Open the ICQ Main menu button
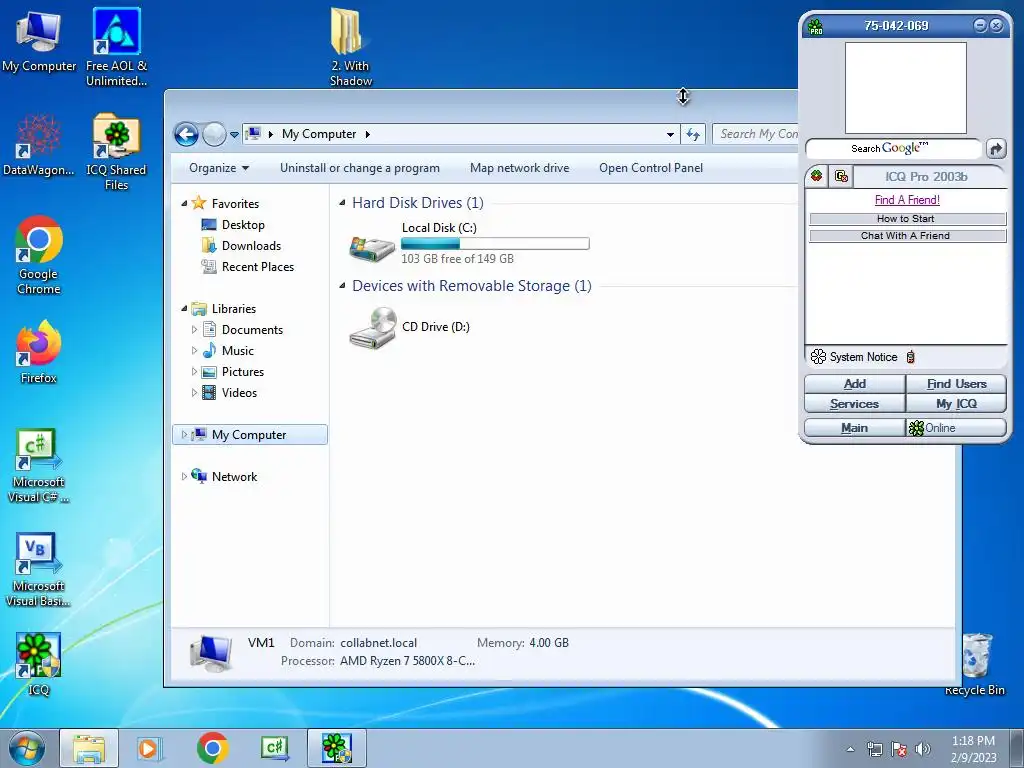Viewport: 1024px width, 768px height. (x=855, y=428)
